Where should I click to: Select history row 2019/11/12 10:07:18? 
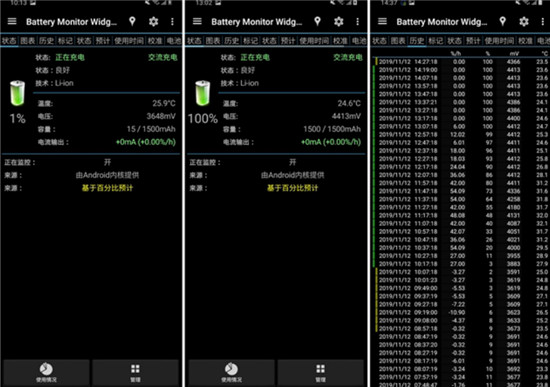point(462,272)
